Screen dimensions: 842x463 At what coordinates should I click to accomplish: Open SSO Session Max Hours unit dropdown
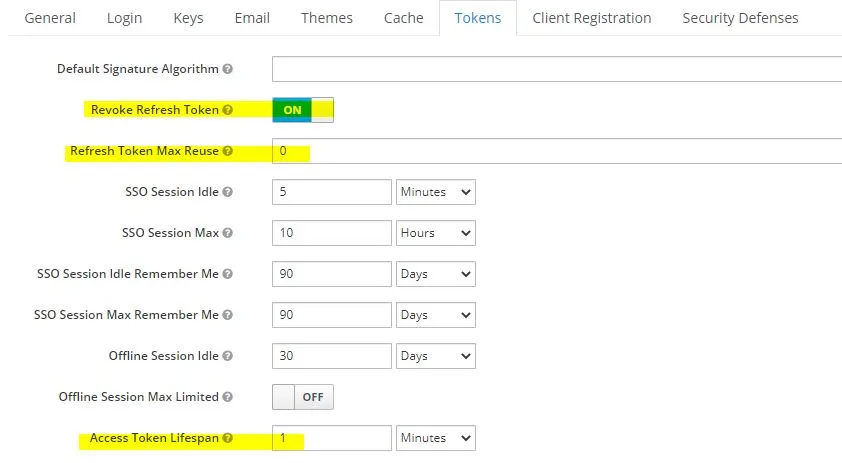coord(436,233)
